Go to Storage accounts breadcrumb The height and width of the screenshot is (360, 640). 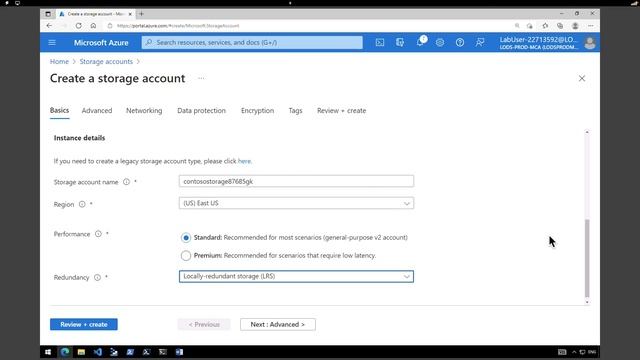(x=106, y=62)
